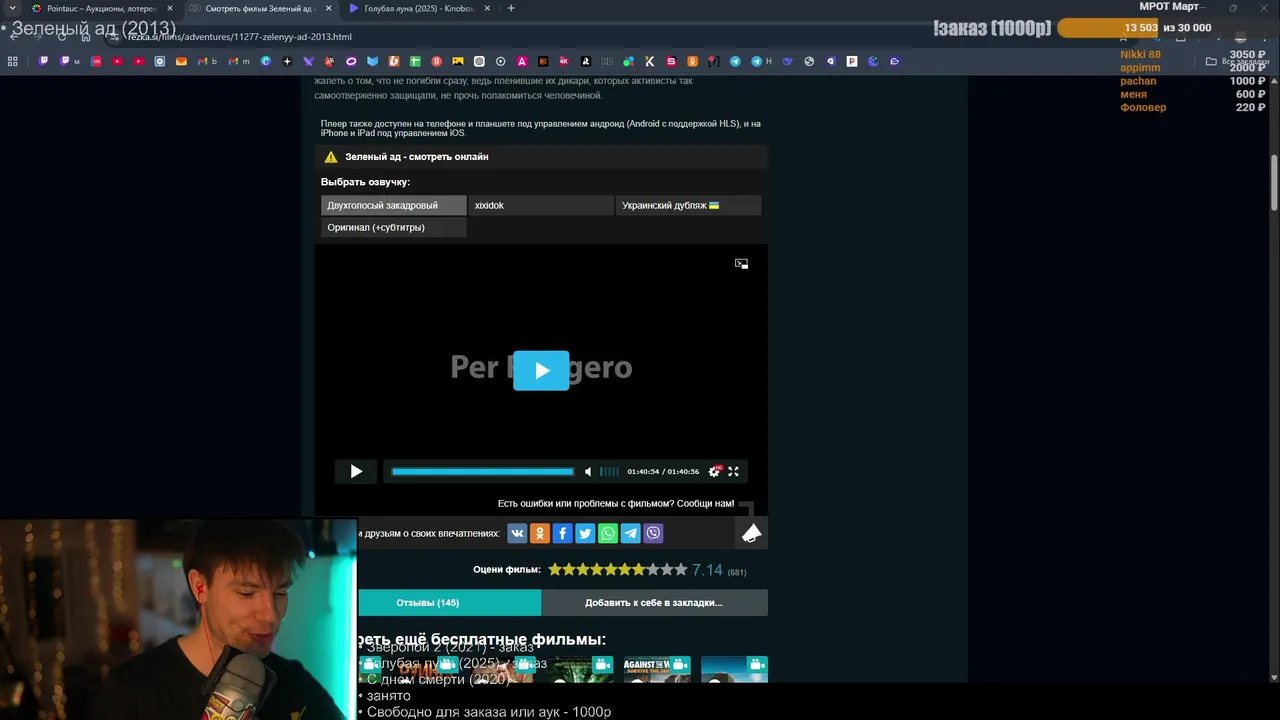
Task: Open the HD quality settings gear
Action: pos(714,471)
